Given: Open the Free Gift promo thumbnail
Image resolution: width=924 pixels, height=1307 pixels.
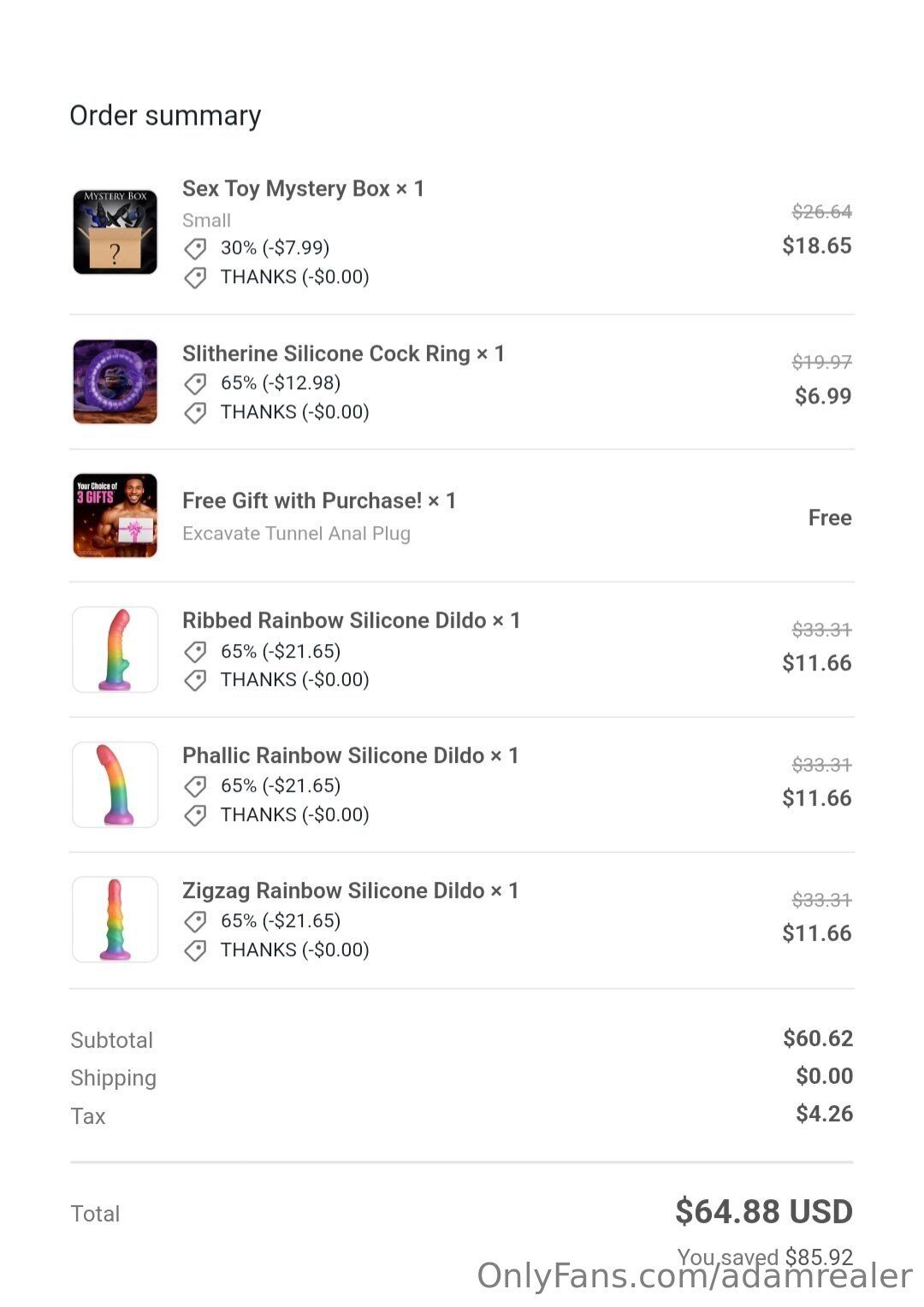Looking at the screenshot, I should point(115,516).
